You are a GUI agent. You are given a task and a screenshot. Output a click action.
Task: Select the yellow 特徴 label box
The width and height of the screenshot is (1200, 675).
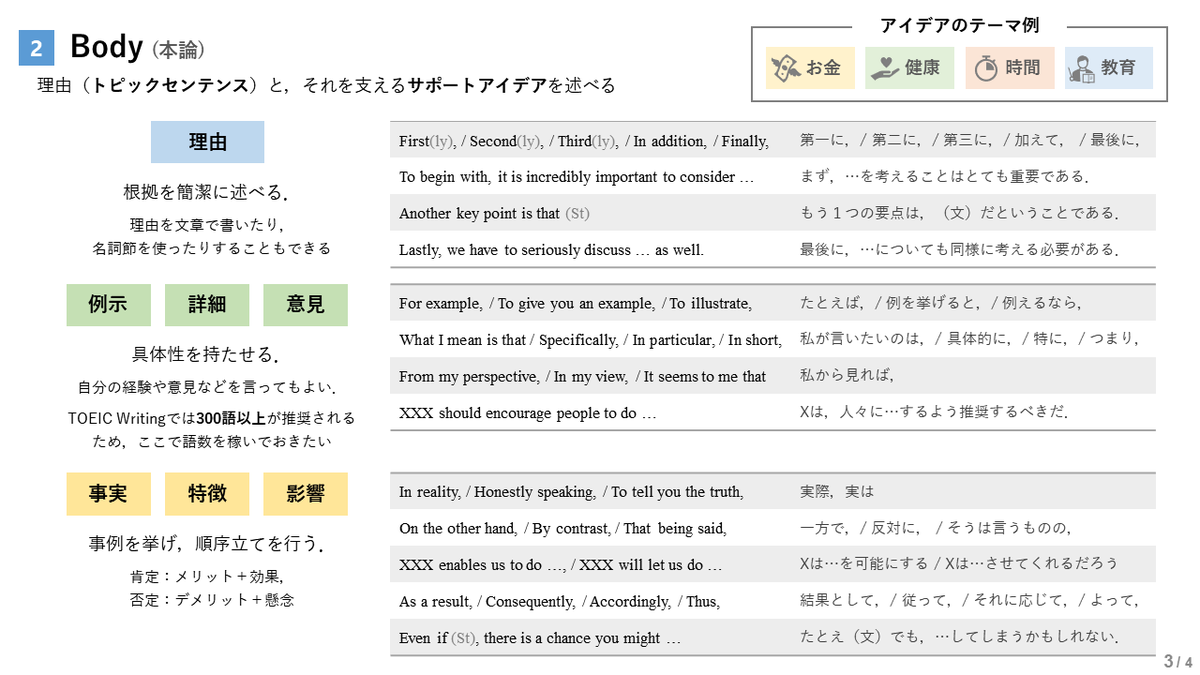click(207, 494)
